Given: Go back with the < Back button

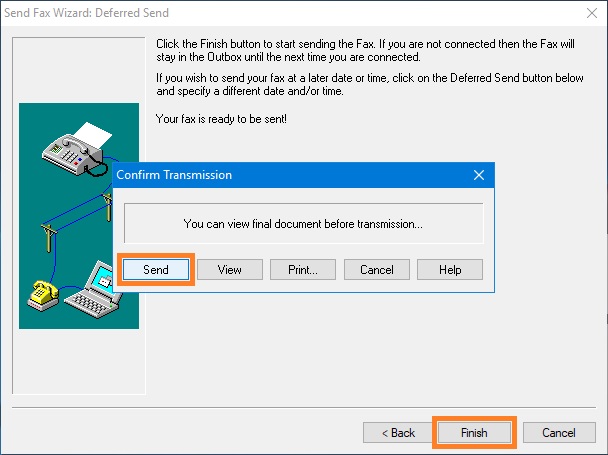Looking at the screenshot, I should coord(398,433).
